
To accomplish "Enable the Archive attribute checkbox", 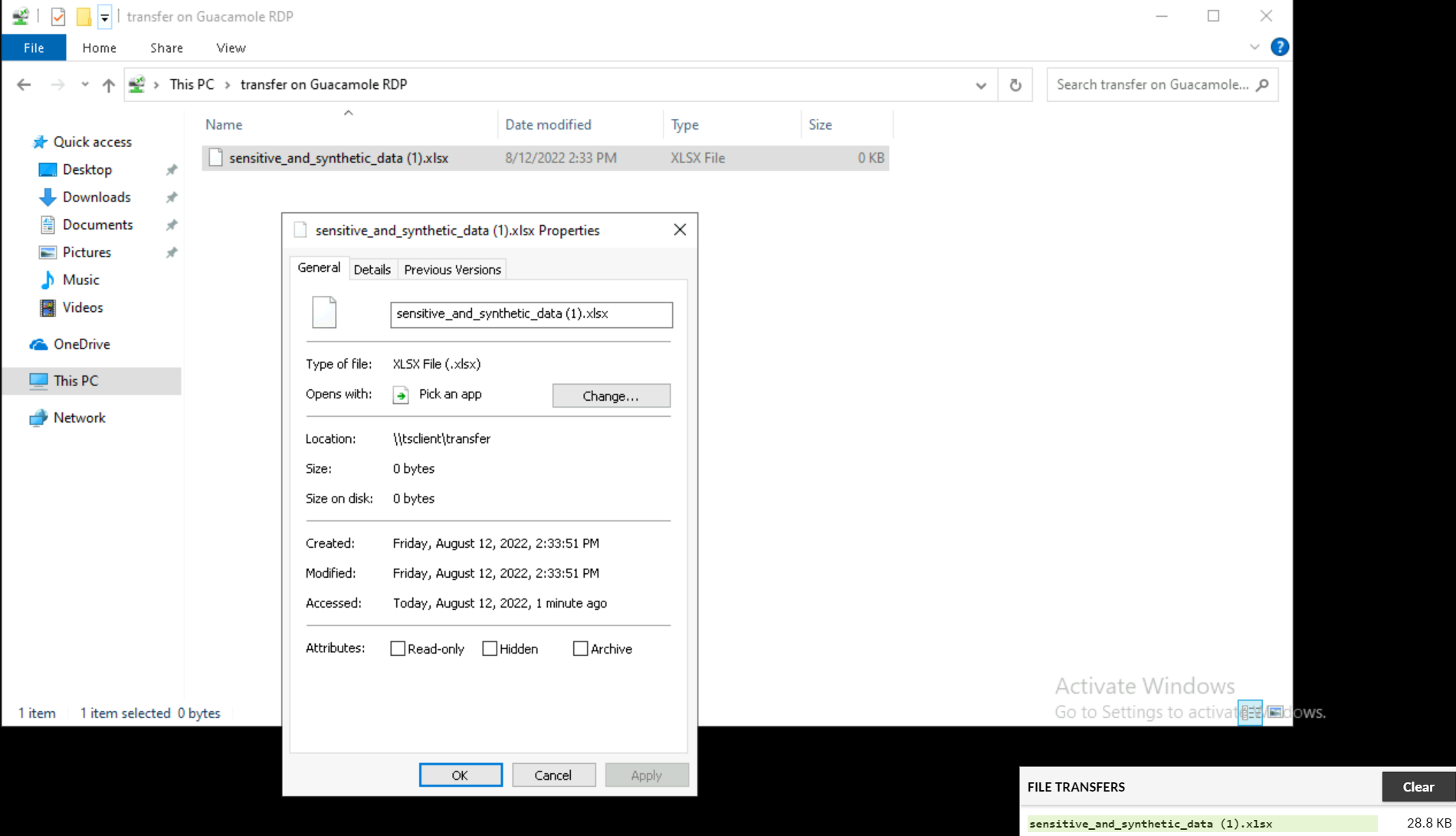I will click(x=580, y=649).
